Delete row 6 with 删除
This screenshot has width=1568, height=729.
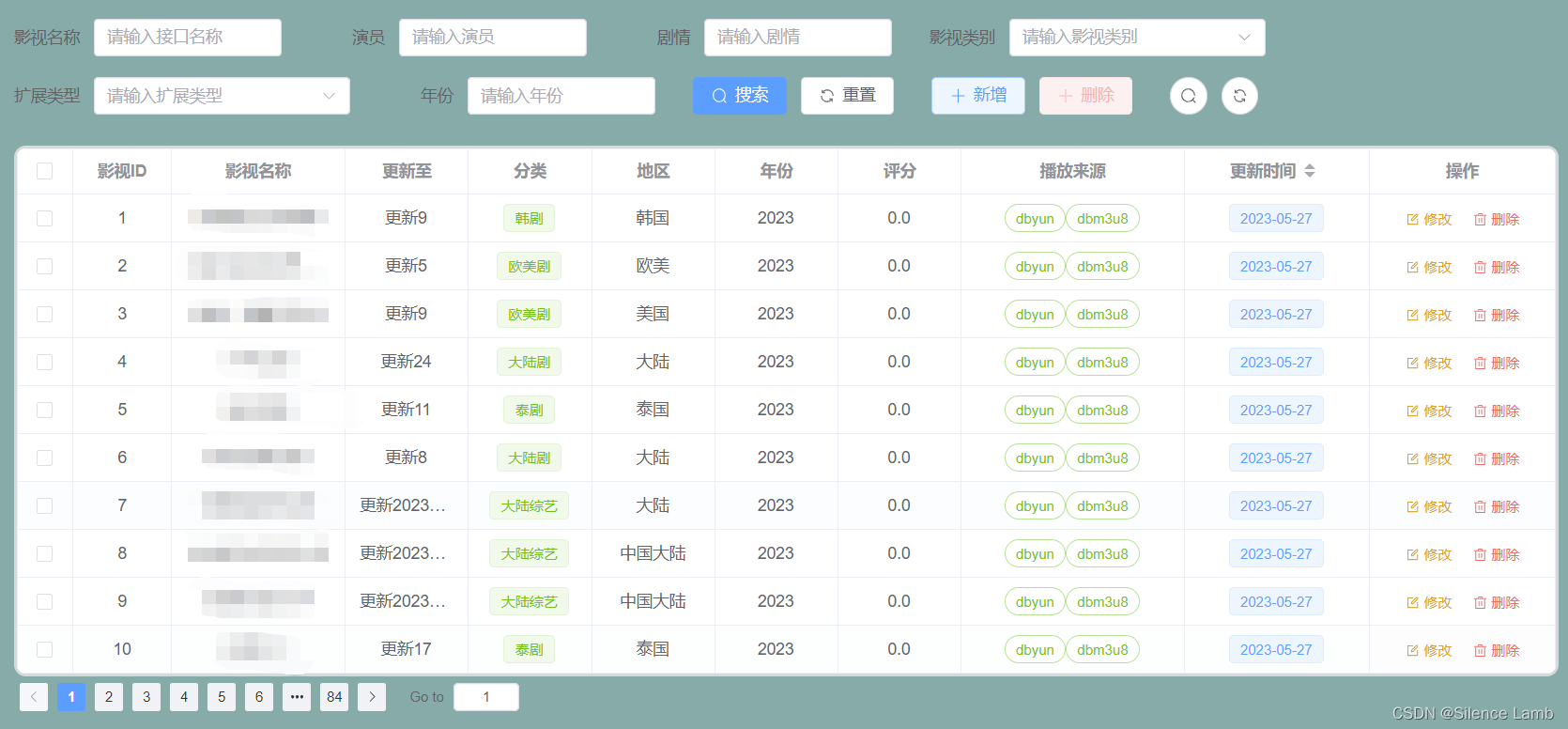pyautogui.click(x=1497, y=458)
